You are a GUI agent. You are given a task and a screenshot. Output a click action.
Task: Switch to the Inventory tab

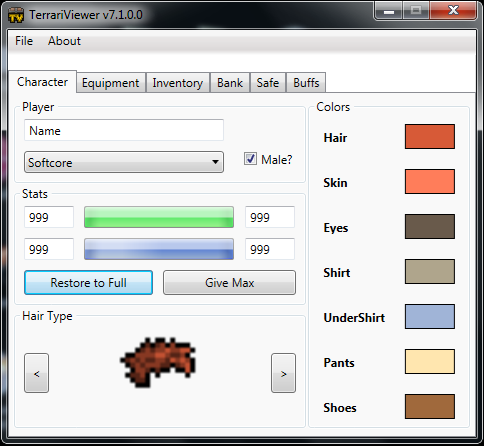[178, 83]
